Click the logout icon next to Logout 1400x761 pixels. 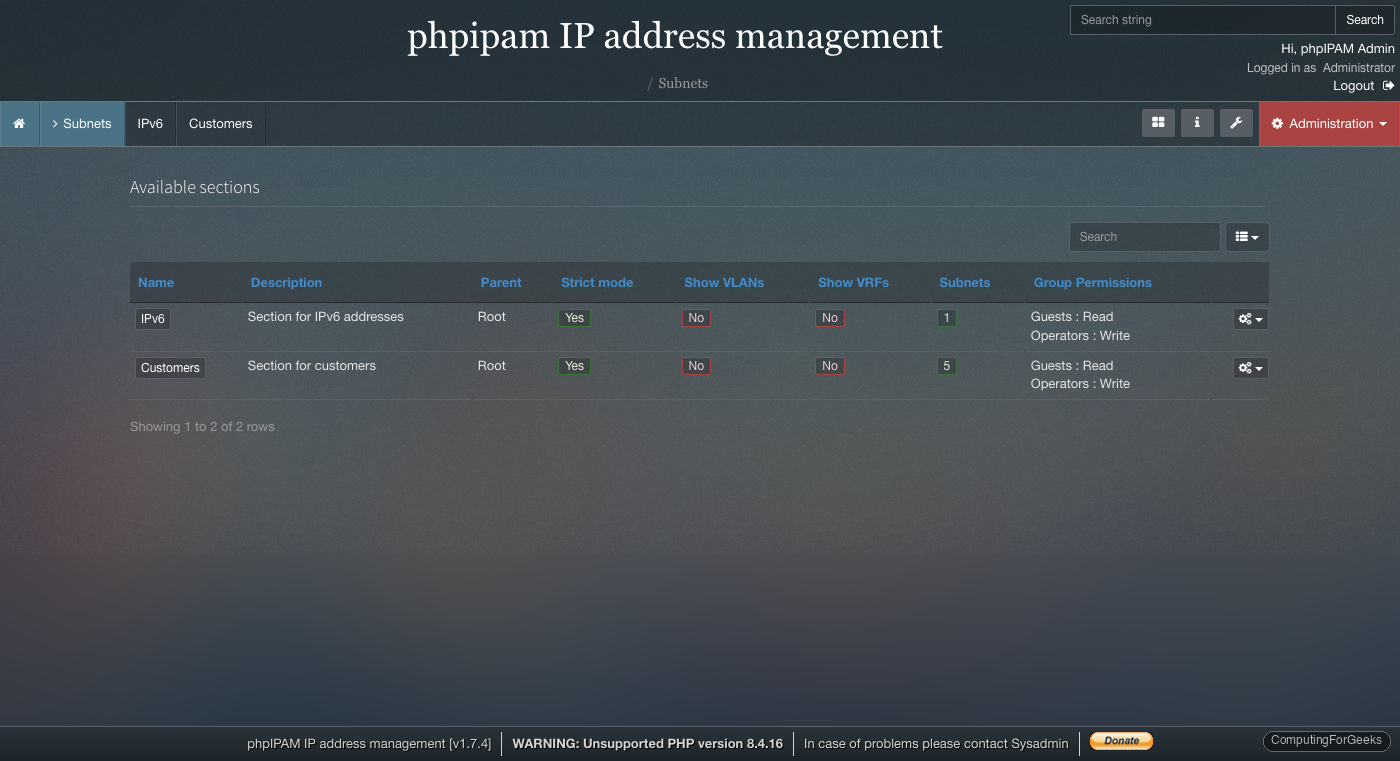[1388, 85]
